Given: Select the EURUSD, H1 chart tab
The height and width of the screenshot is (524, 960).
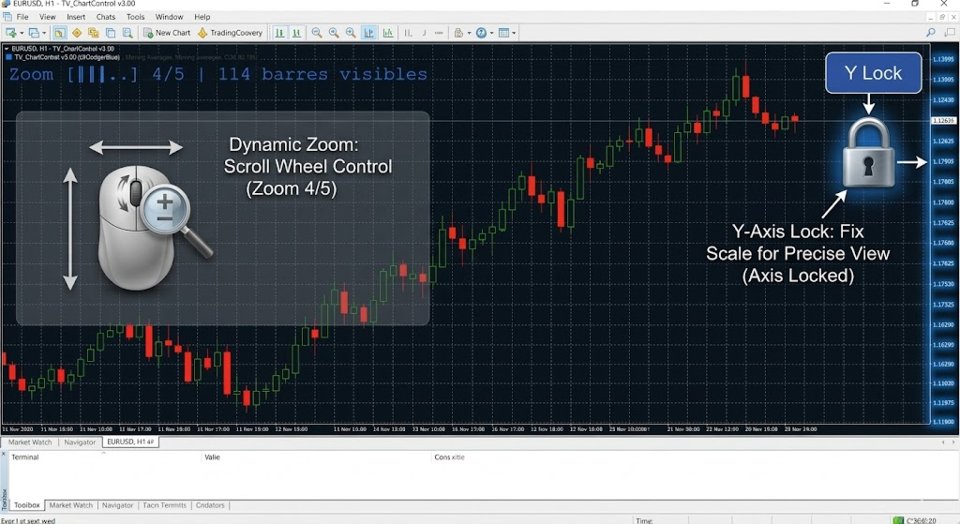Looking at the screenshot, I should [x=130, y=441].
